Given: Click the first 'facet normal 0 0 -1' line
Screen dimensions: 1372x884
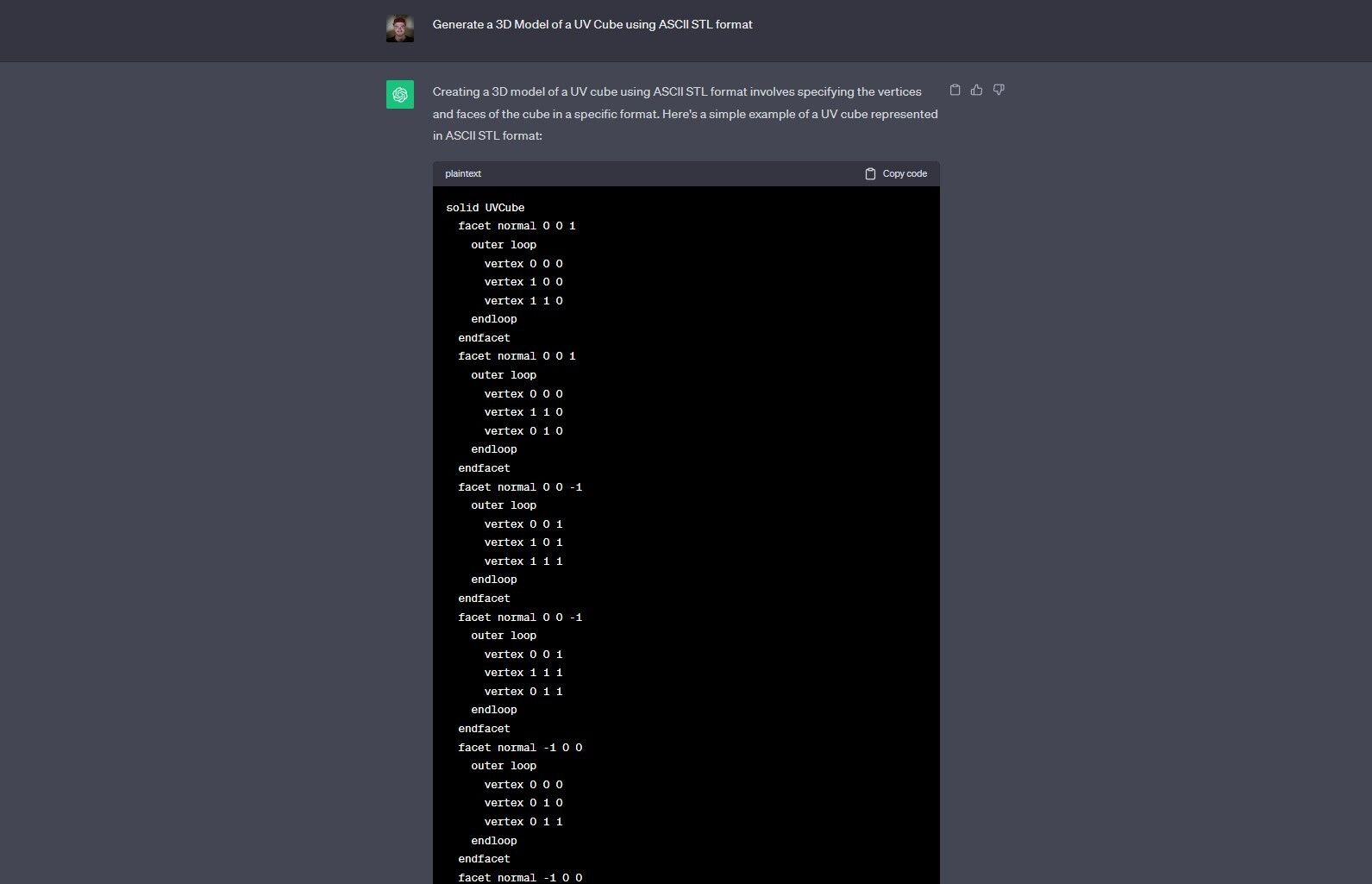Looking at the screenshot, I should [520, 487].
